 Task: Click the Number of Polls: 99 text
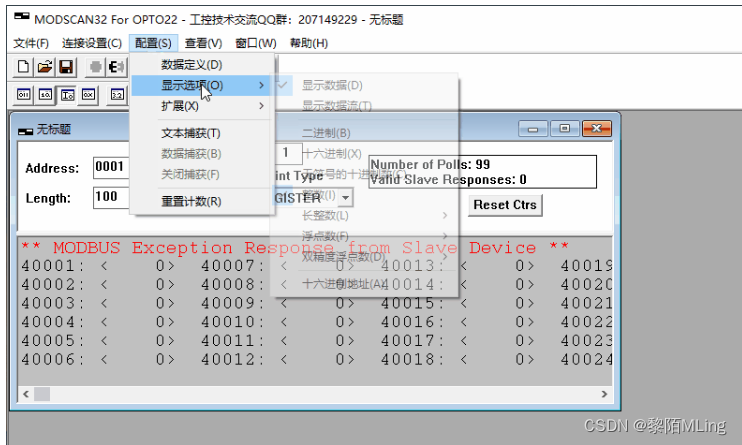430,165
